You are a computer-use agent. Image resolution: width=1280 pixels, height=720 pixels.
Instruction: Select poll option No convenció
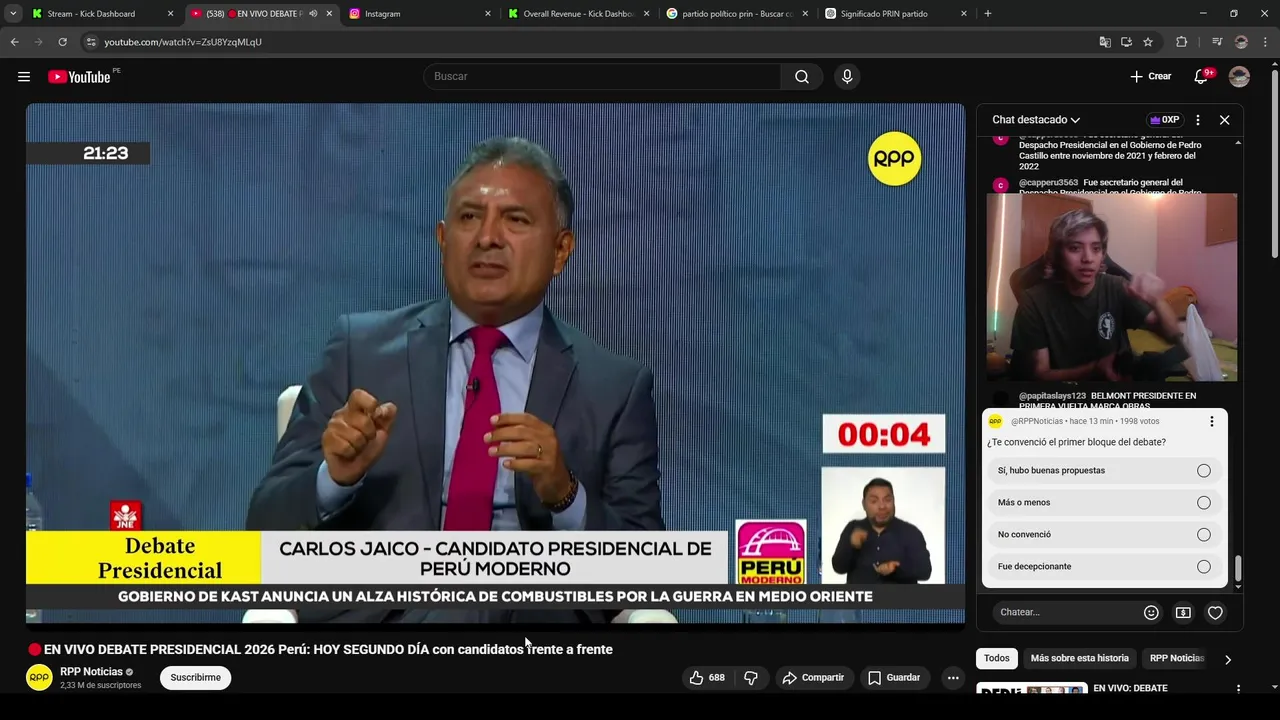tap(1104, 535)
